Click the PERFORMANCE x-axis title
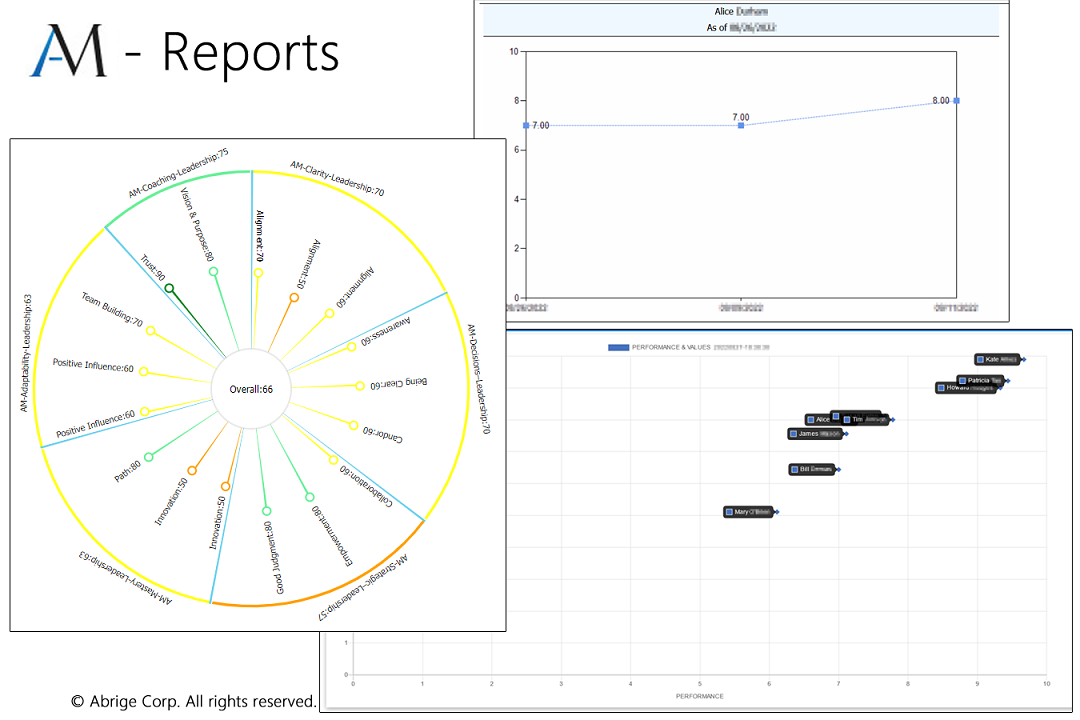 (x=700, y=696)
